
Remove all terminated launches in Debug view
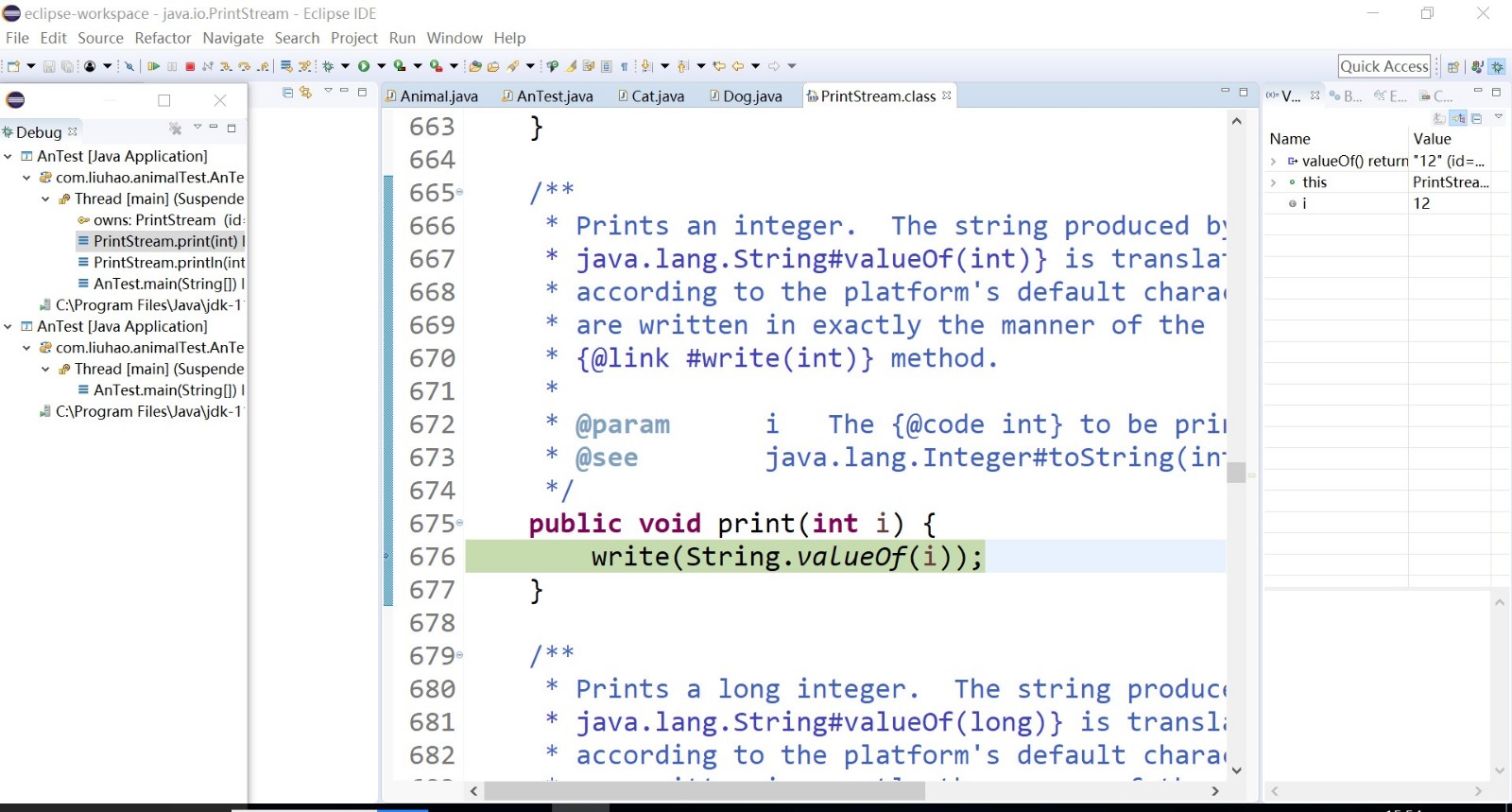pyautogui.click(x=175, y=128)
